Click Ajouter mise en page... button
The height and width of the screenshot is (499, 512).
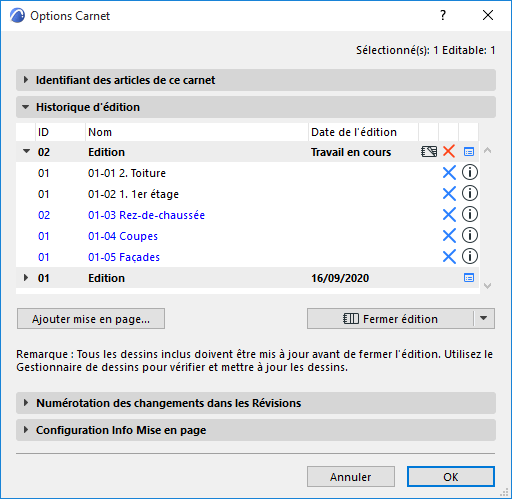91,319
